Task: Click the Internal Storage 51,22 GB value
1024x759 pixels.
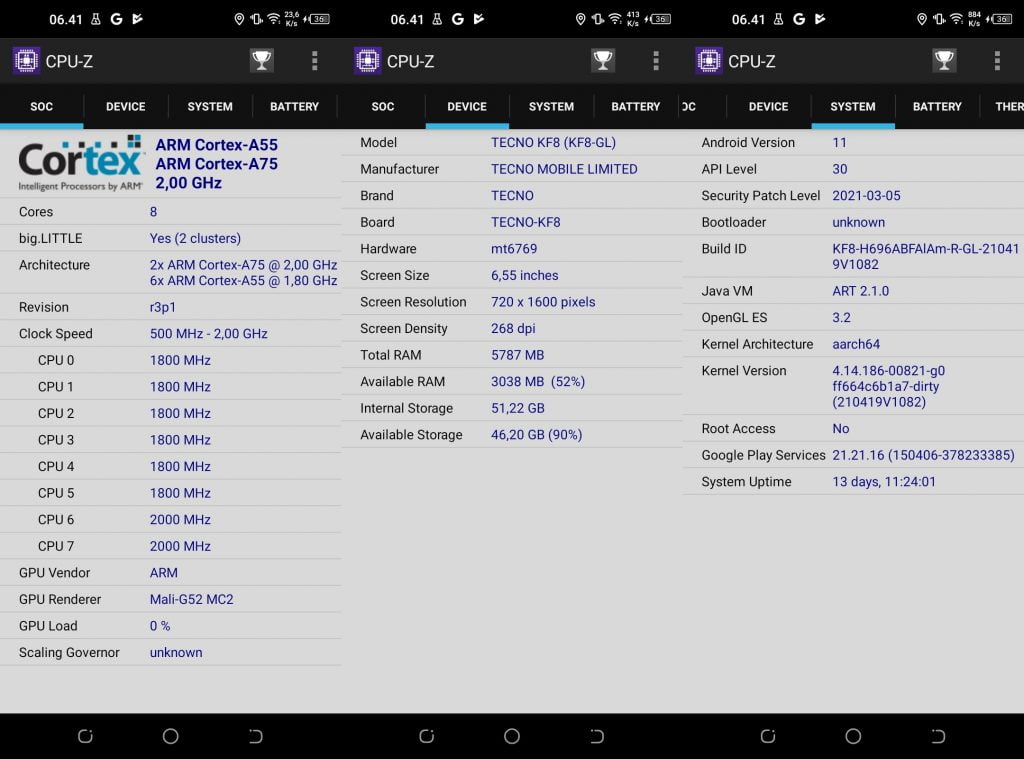Action: (517, 408)
